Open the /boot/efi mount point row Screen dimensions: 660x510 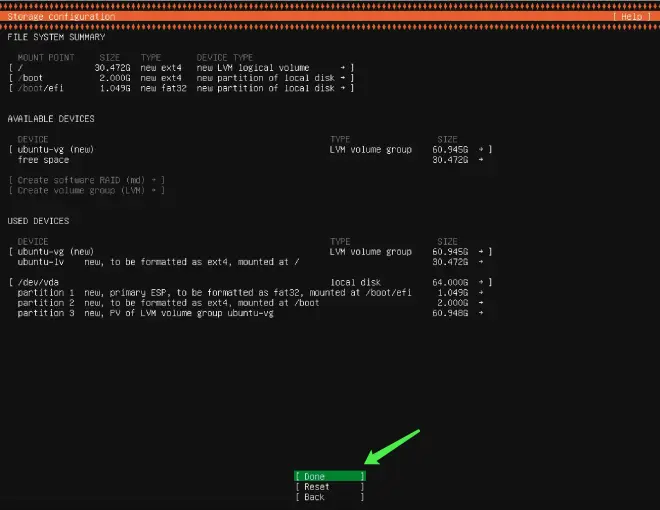pos(181,88)
